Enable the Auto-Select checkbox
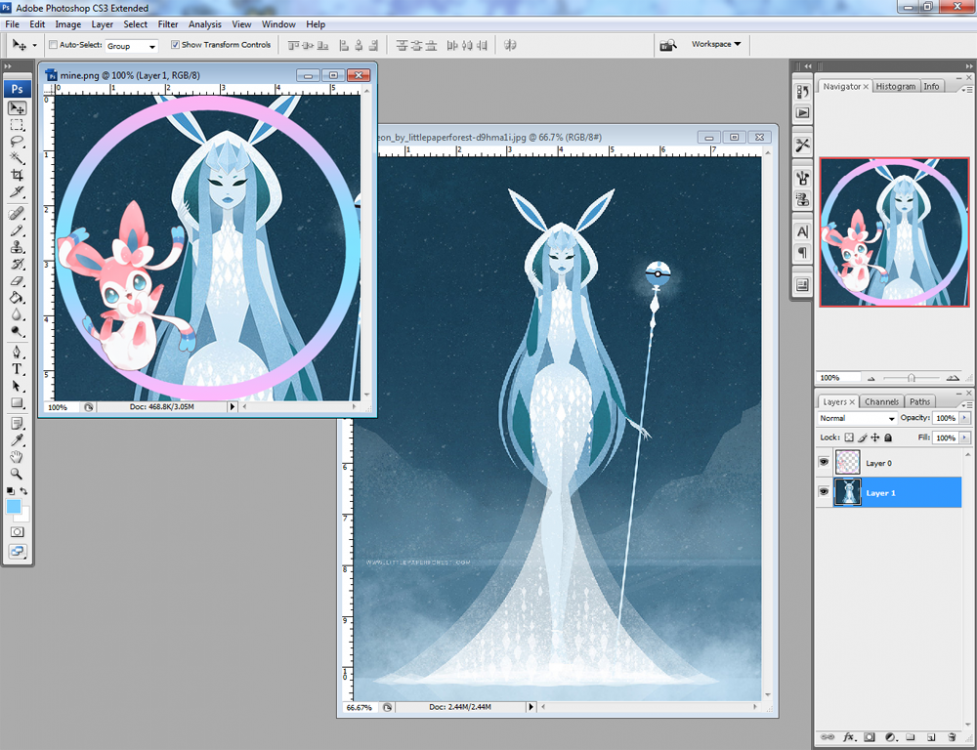 pyautogui.click(x=53, y=45)
